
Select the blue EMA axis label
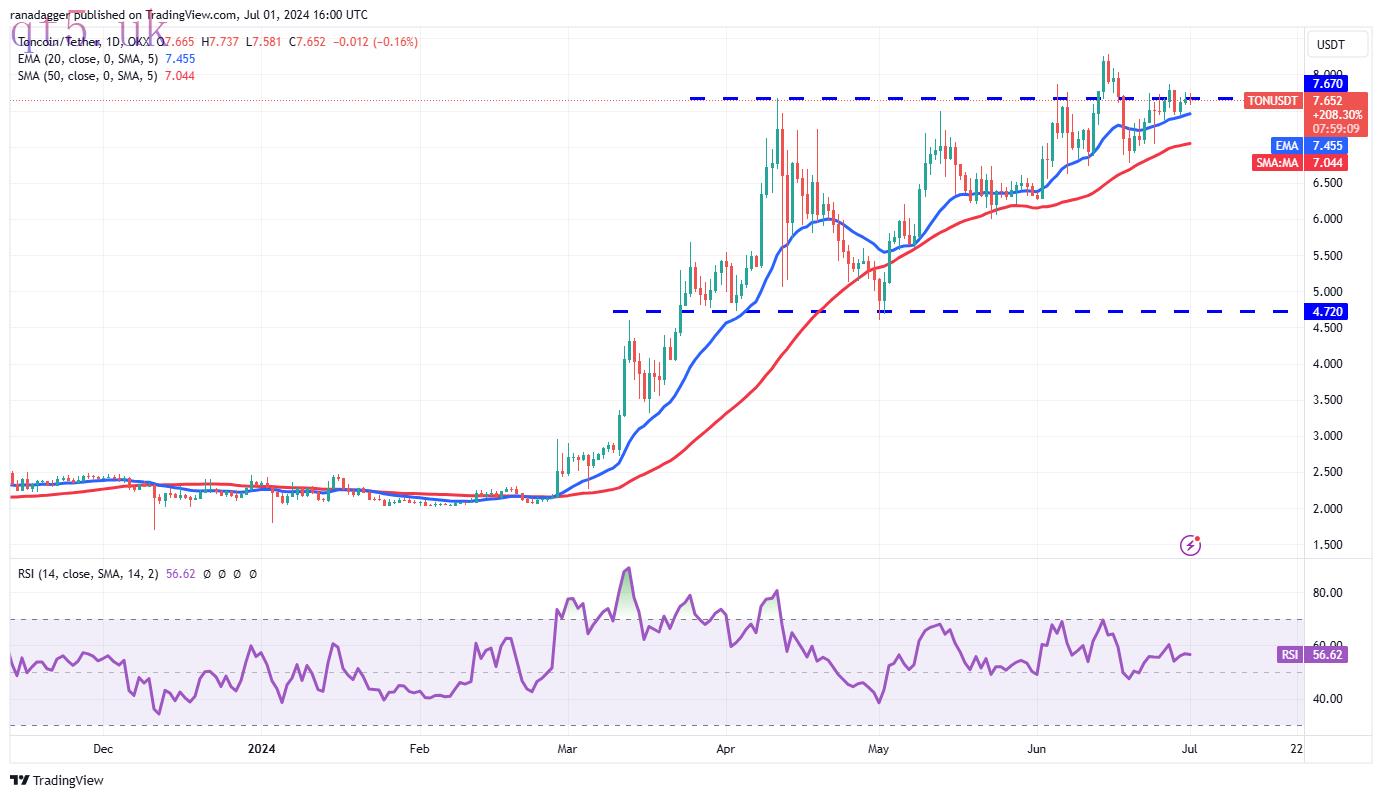click(x=1286, y=146)
